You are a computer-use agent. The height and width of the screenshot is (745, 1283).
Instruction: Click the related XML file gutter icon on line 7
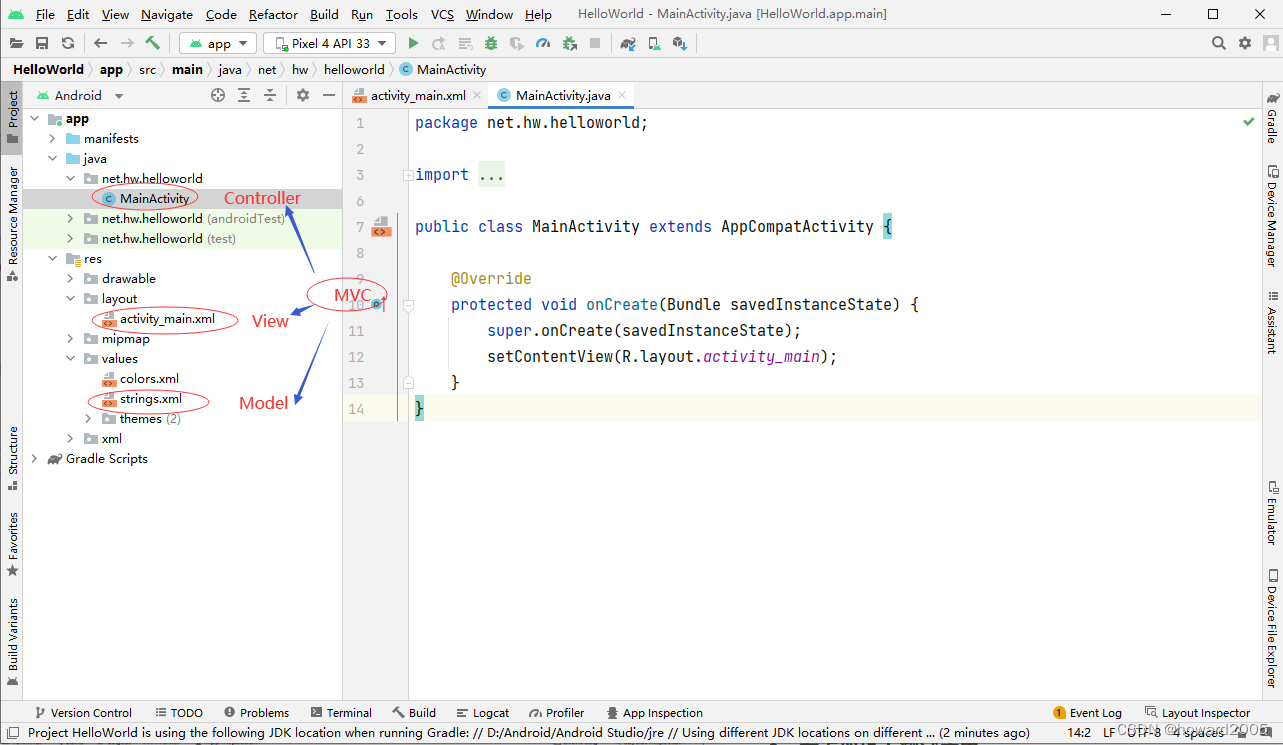380,226
